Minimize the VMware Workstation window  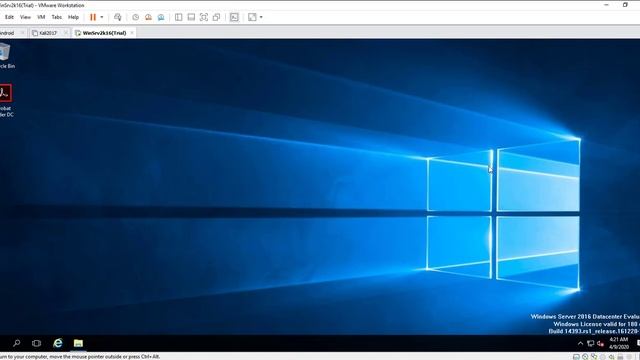(x=606, y=5)
